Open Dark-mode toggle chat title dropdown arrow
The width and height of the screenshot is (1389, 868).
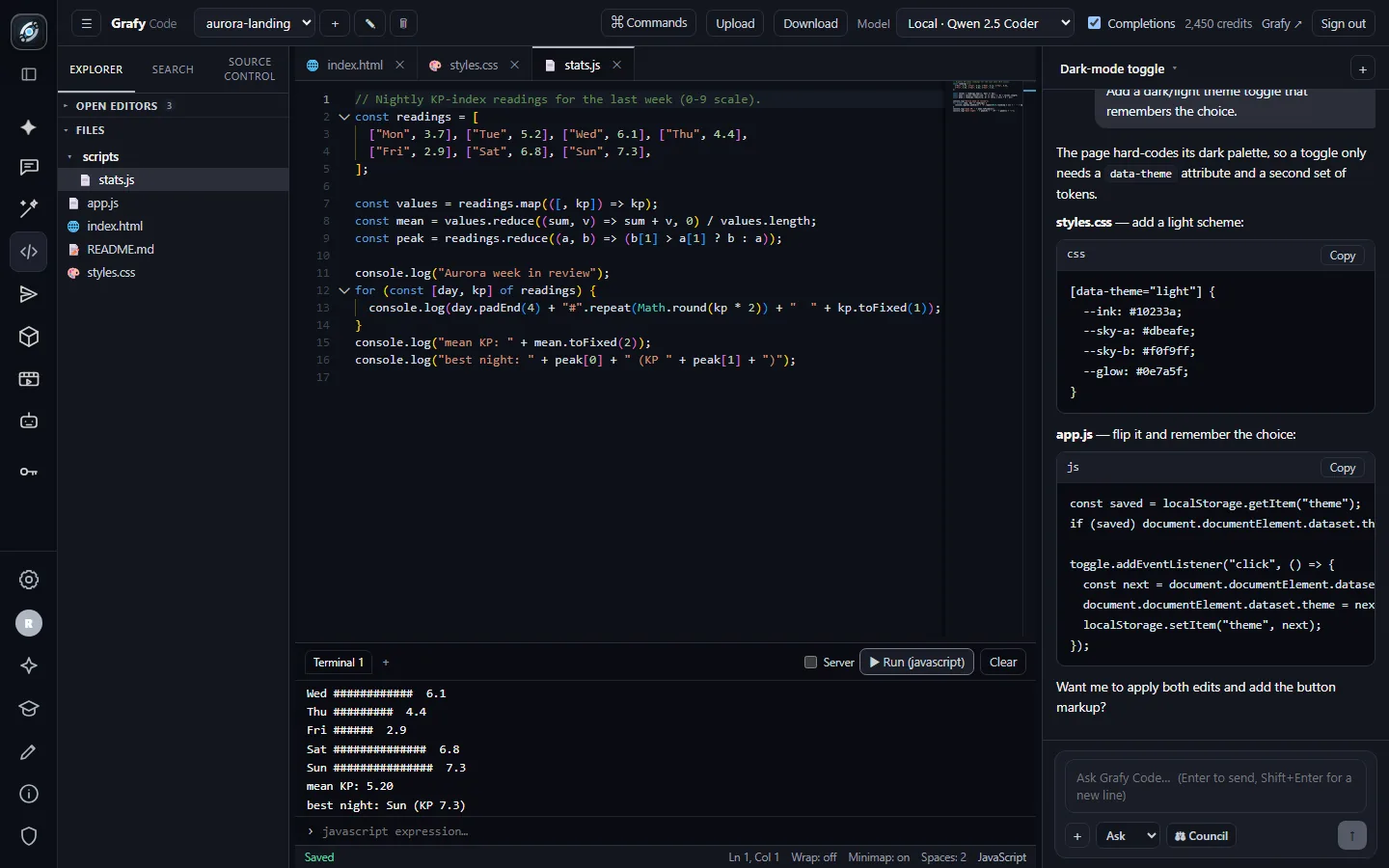(1174, 69)
